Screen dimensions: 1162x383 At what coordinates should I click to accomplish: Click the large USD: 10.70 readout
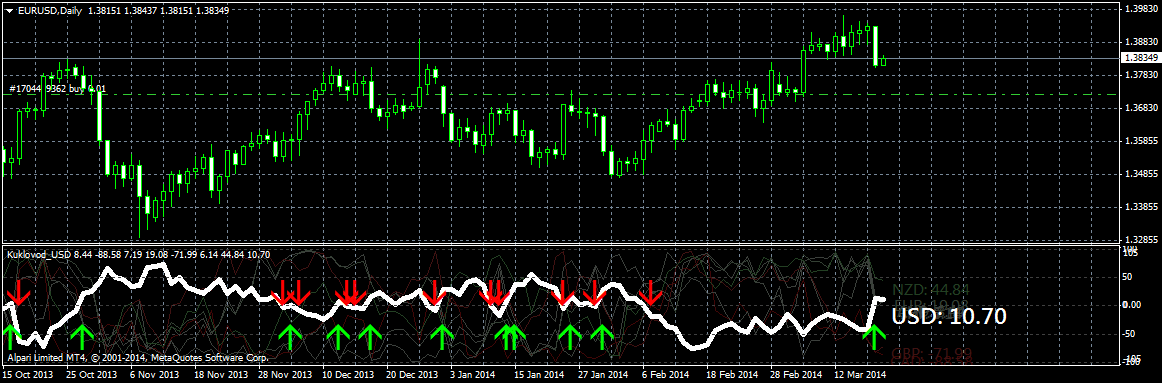pyautogui.click(x=949, y=317)
